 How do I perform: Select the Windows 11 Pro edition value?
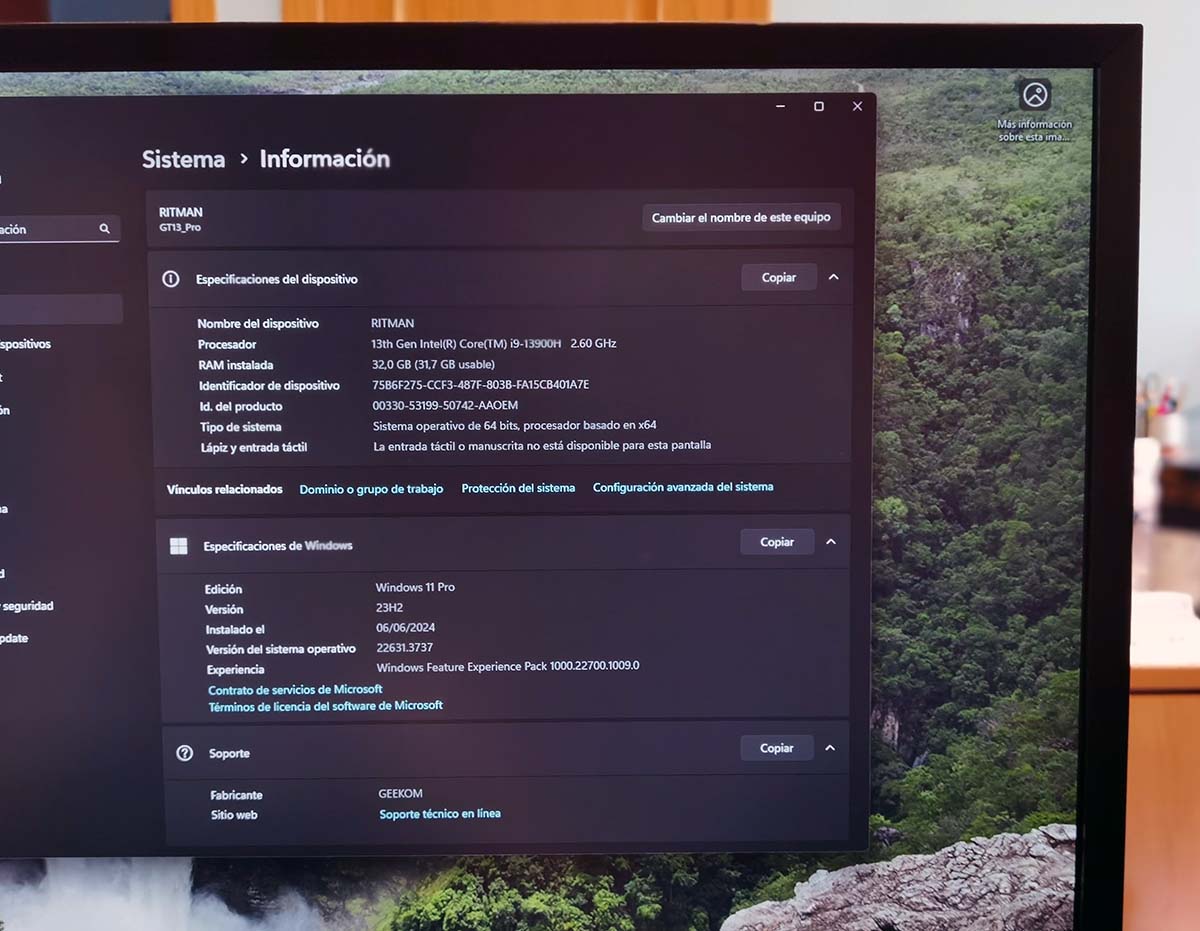(415, 587)
